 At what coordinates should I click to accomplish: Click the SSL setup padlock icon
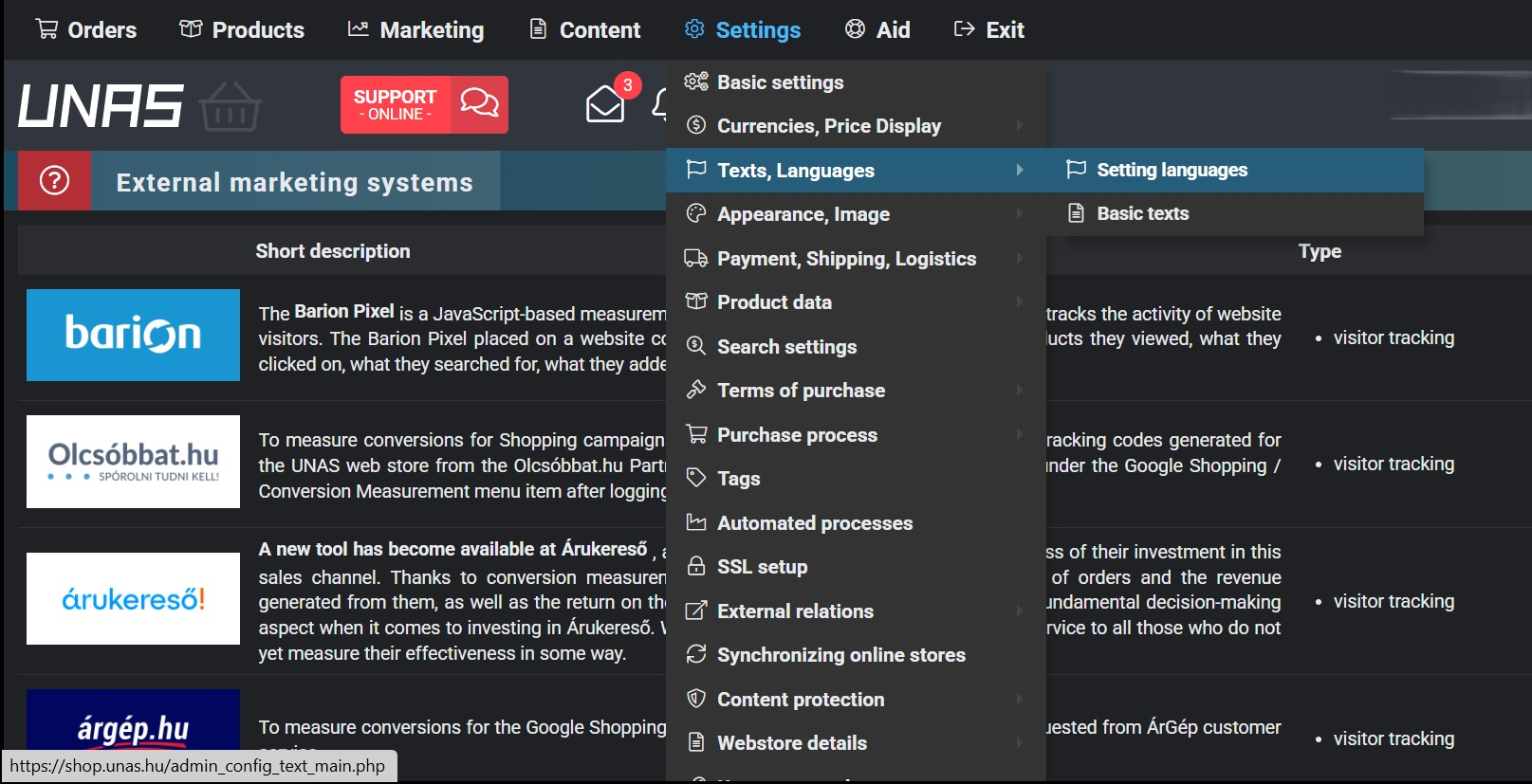[x=696, y=567]
